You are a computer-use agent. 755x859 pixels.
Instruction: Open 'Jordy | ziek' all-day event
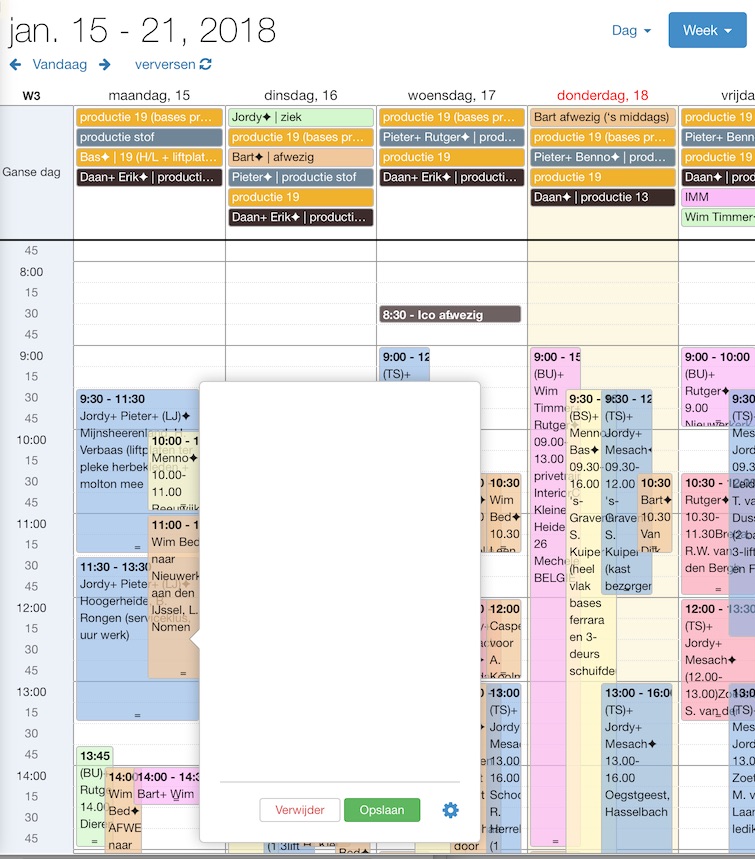(x=301, y=117)
